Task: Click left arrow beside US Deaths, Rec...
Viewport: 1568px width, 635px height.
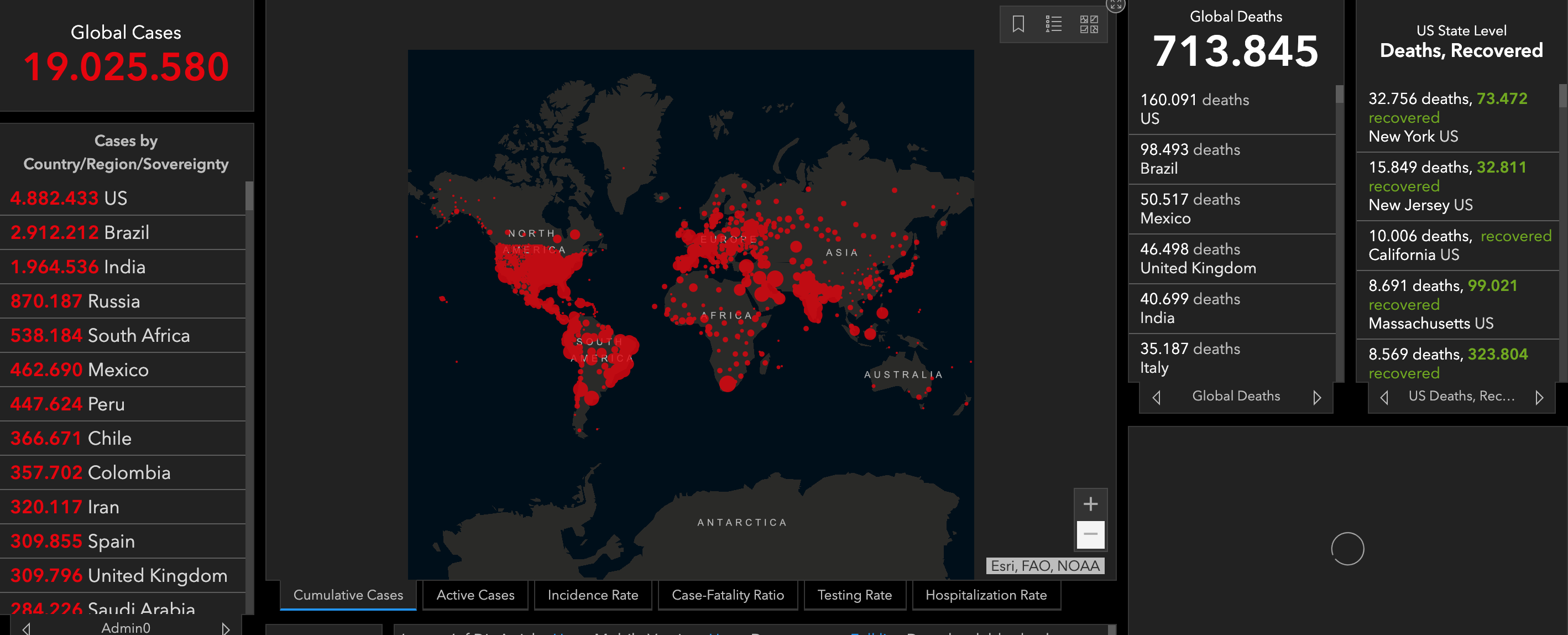Action: click(1384, 398)
